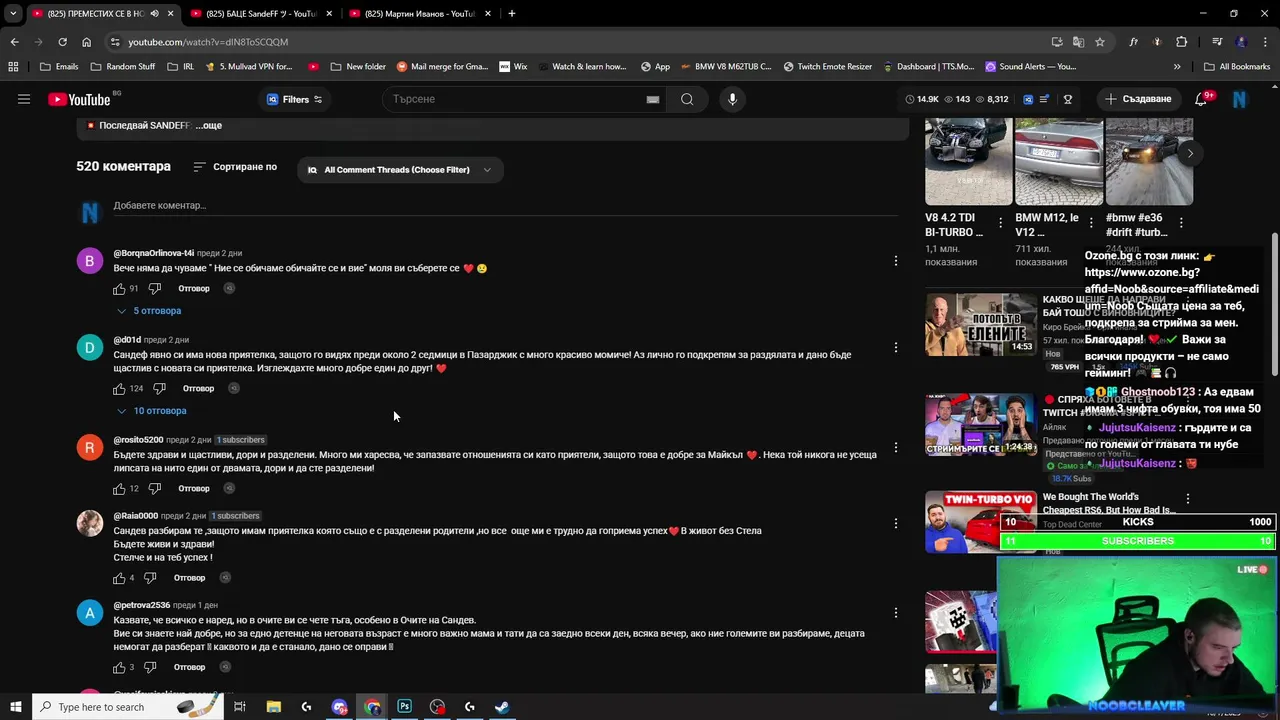Open Steam from the taskbar
This screenshot has width=1280, height=720.
click(502, 707)
